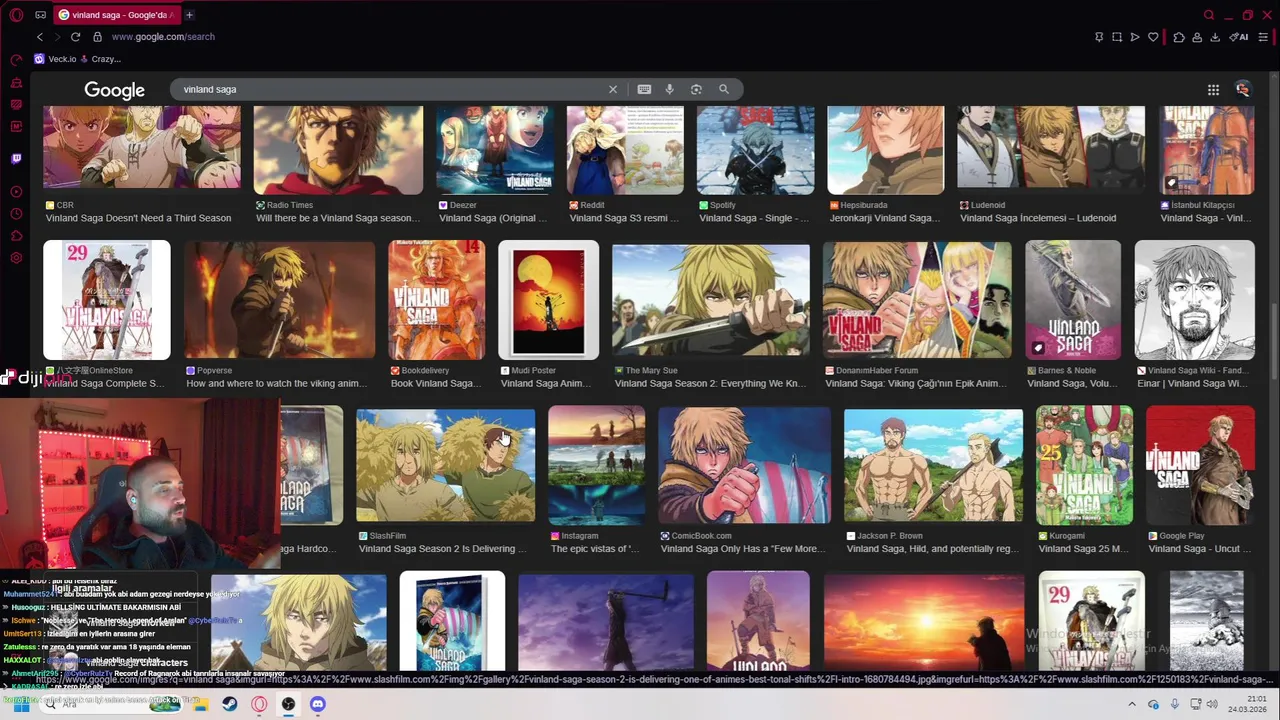Open The Mary Sue Season 2 image

pyautogui.click(x=711, y=300)
